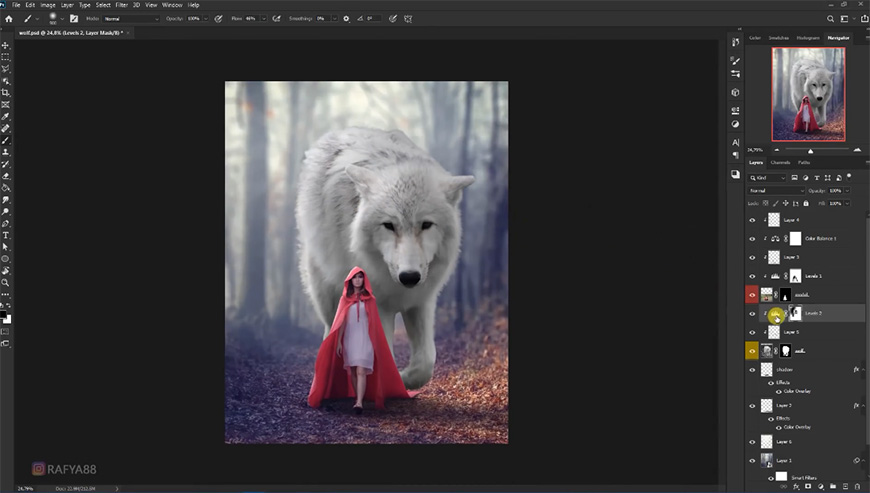Screen dimensions: 870x493
Task: Open the layer Opacity dropdown arrow
Action: pos(847,191)
